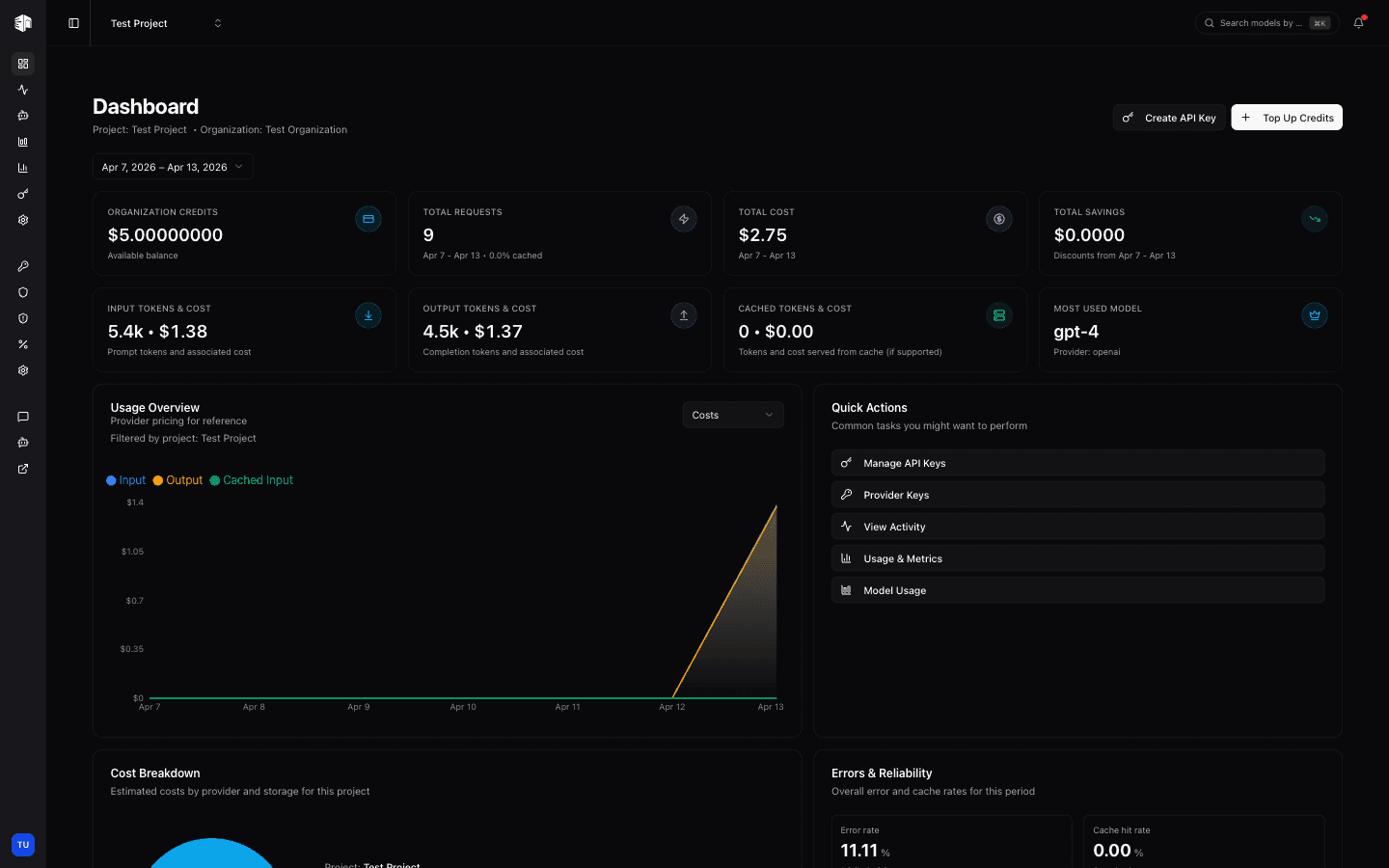Open the percent sign icon in sidebar
The width and height of the screenshot is (1389, 868).
23,344
